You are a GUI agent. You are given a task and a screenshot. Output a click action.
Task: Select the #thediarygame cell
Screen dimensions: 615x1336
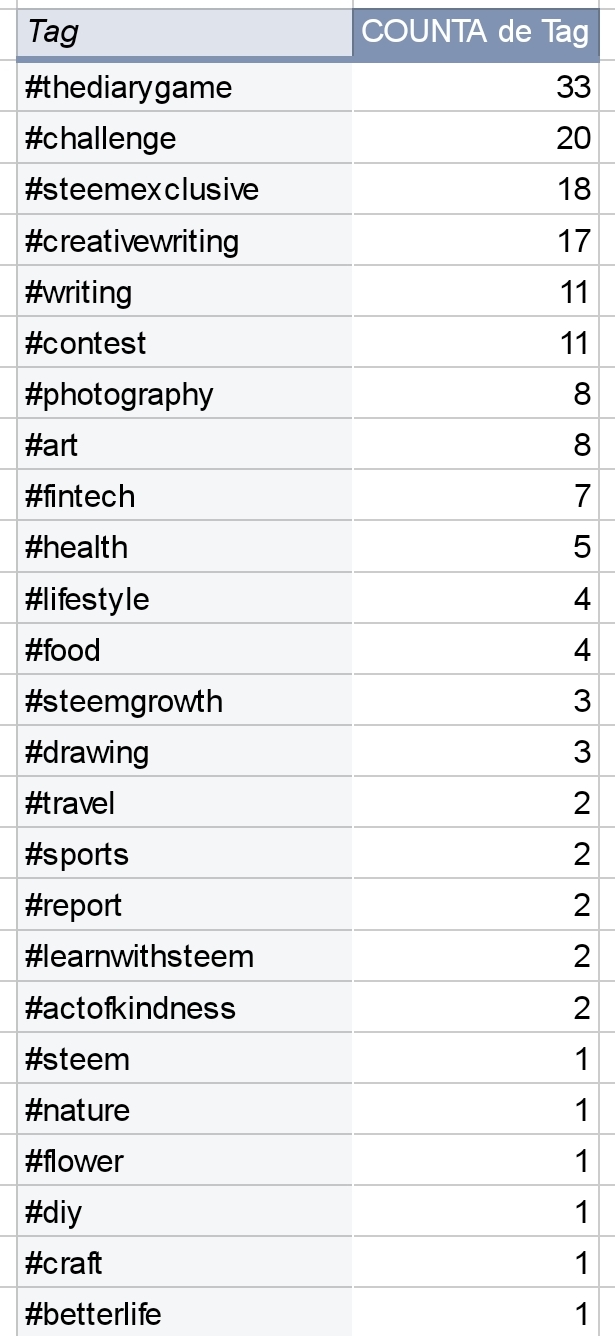click(x=185, y=88)
